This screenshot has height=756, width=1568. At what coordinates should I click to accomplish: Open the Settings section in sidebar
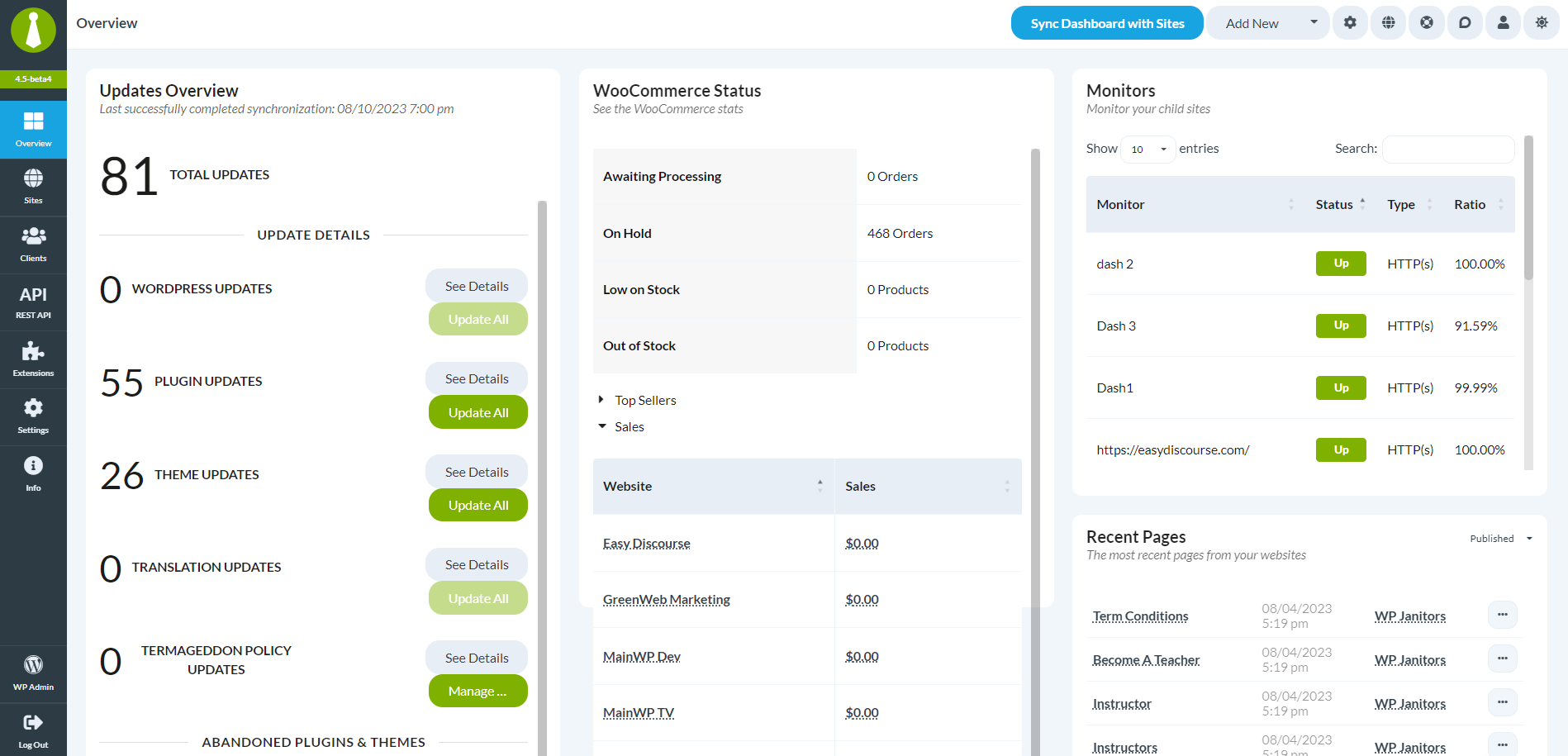[33, 416]
